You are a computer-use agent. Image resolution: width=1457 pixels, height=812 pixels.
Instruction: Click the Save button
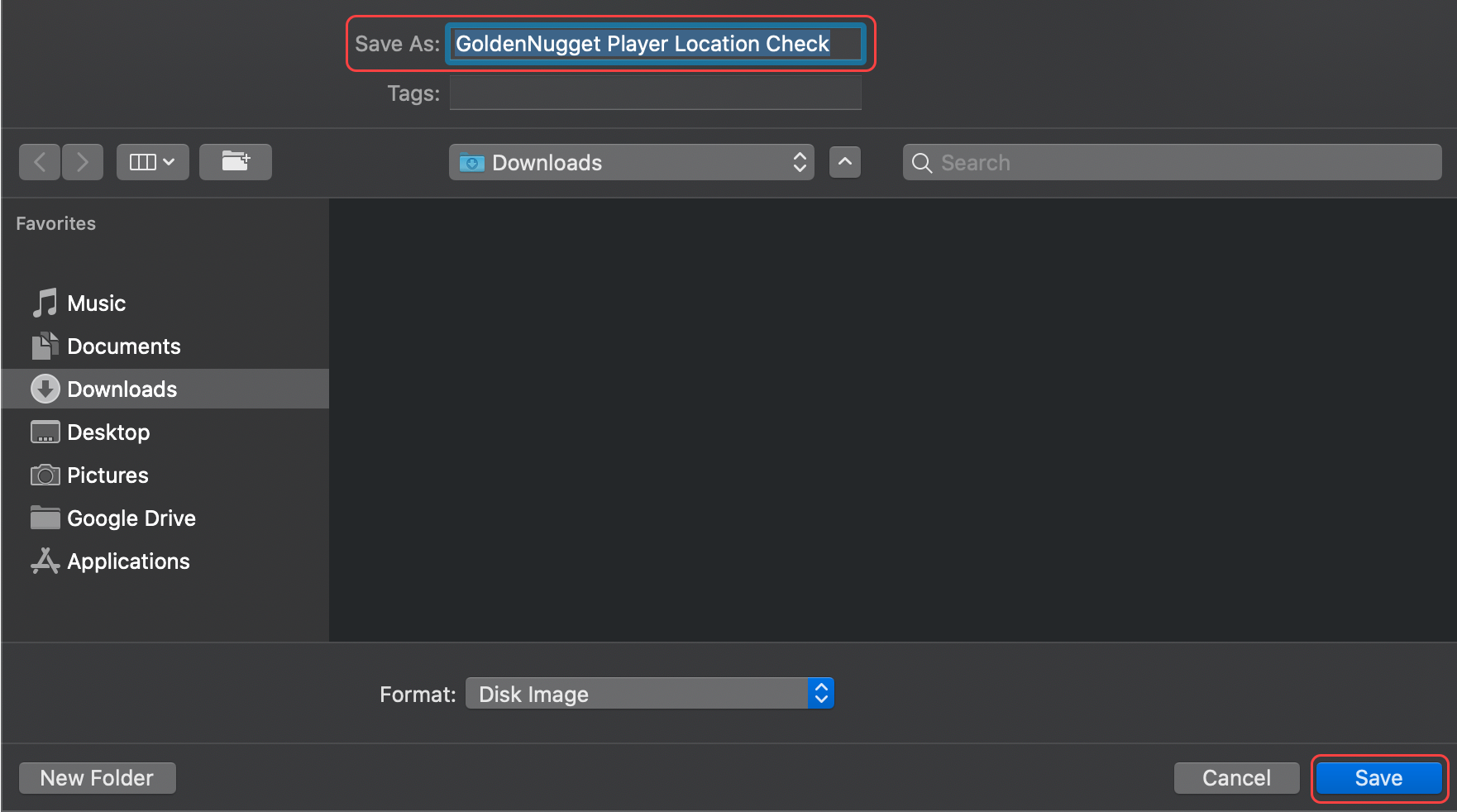1378,778
